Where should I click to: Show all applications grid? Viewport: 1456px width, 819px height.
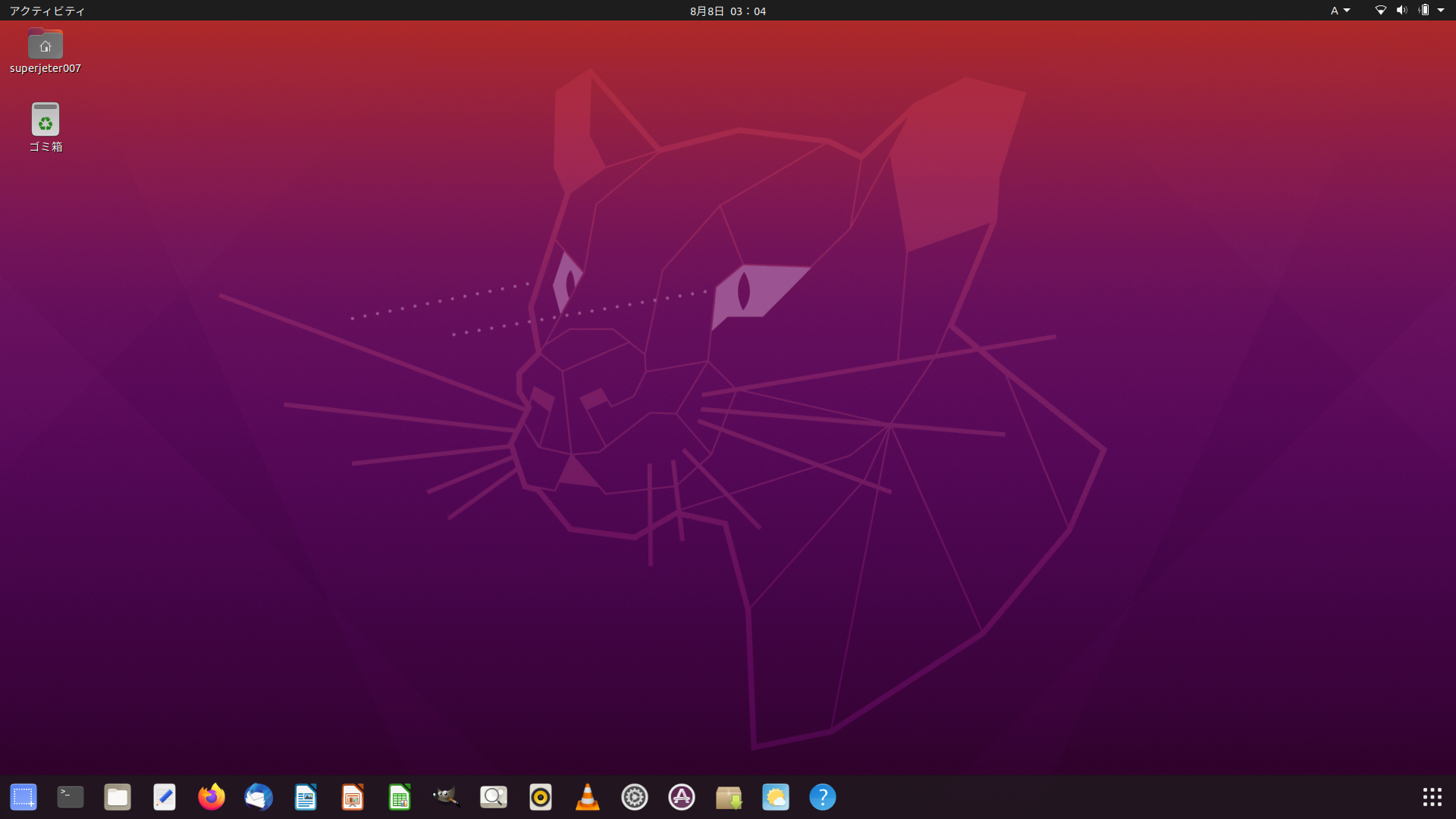pos(1432,797)
